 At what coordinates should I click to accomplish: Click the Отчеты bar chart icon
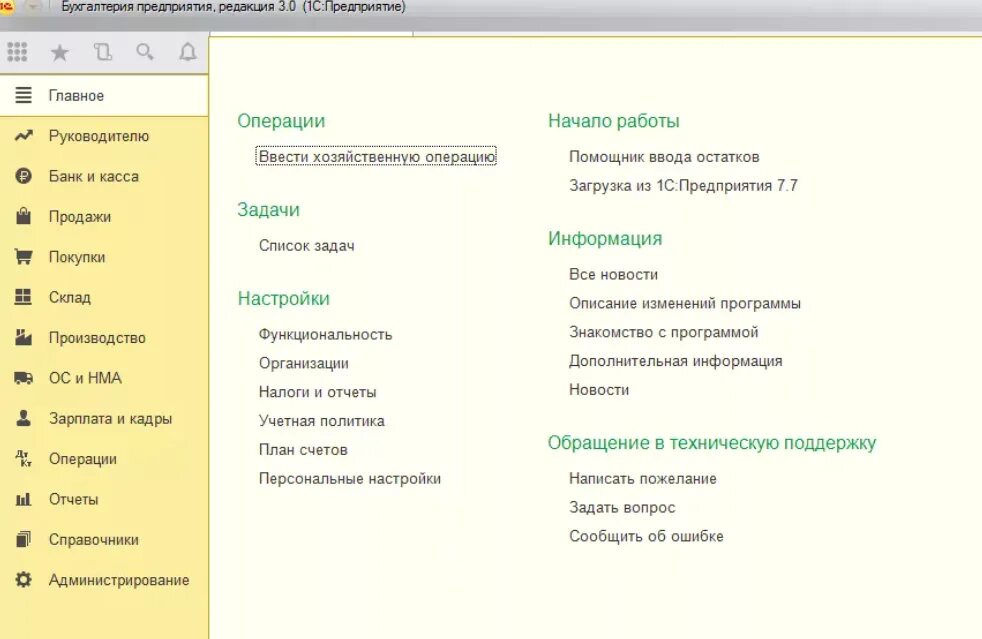23,499
